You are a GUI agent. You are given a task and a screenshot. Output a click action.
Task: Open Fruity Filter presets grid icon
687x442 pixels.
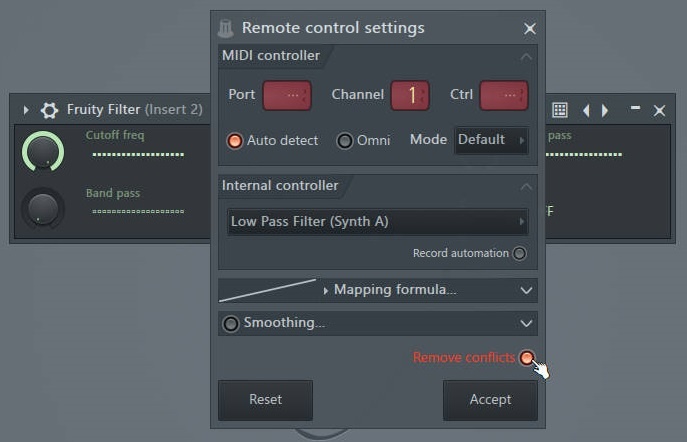tap(560, 110)
